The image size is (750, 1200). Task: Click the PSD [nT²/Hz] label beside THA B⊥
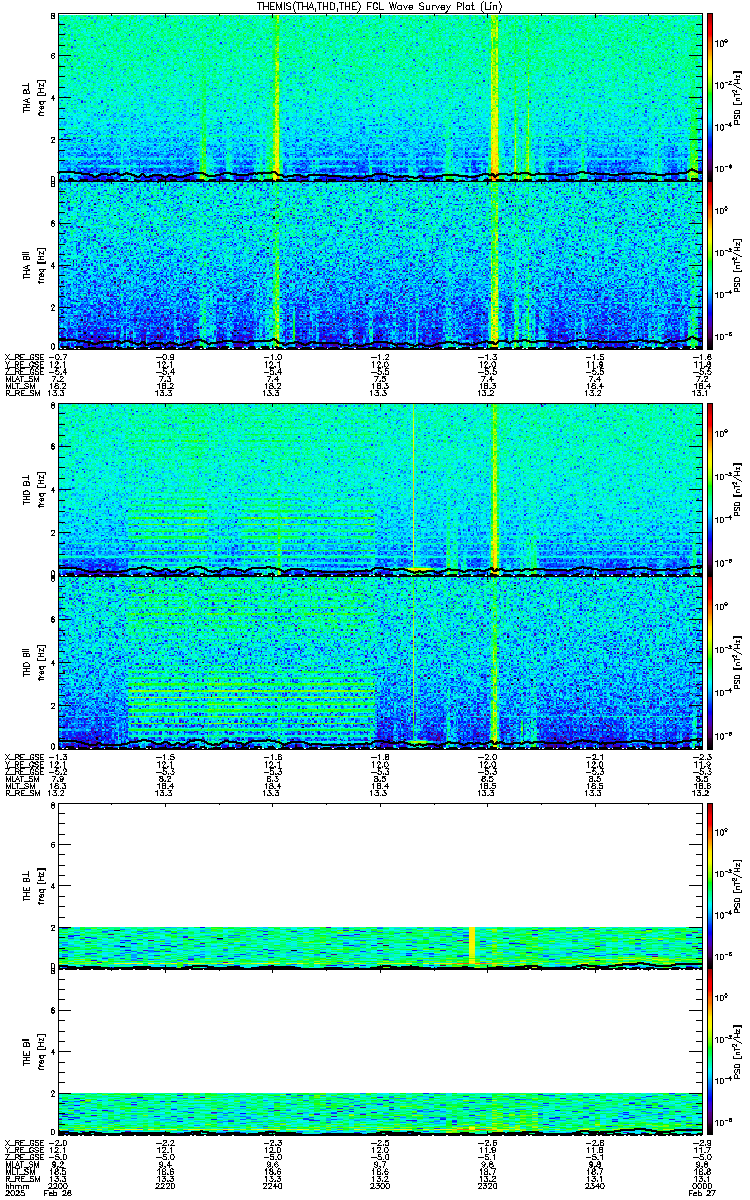(738, 96)
